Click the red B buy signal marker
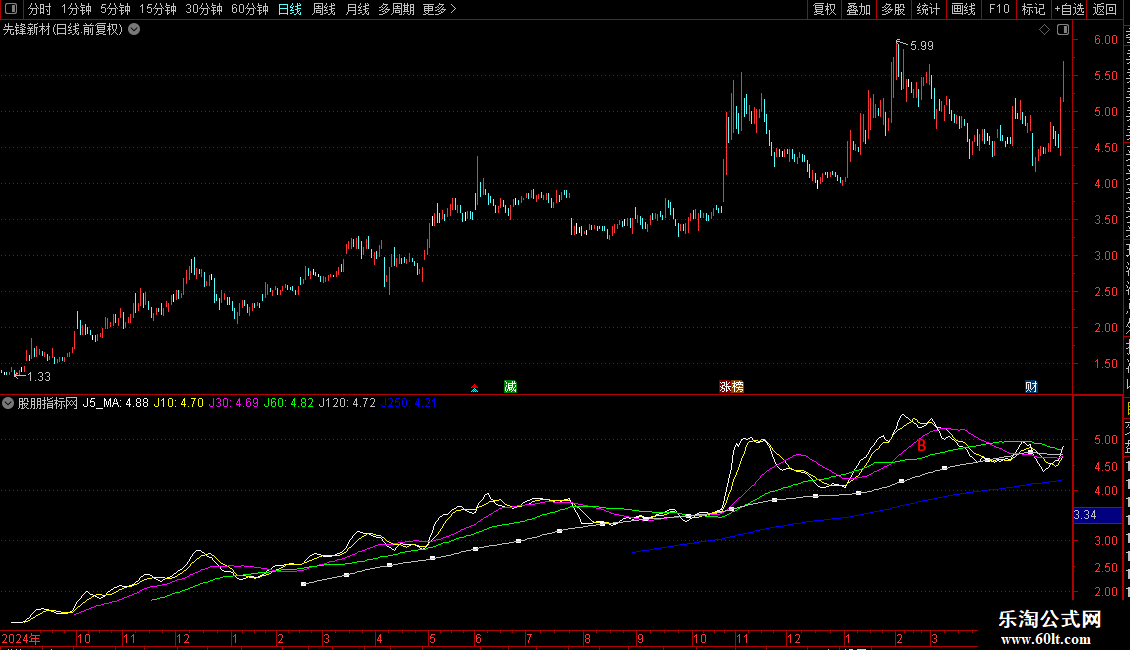Screen dimensions: 1130x650 click(x=921, y=446)
